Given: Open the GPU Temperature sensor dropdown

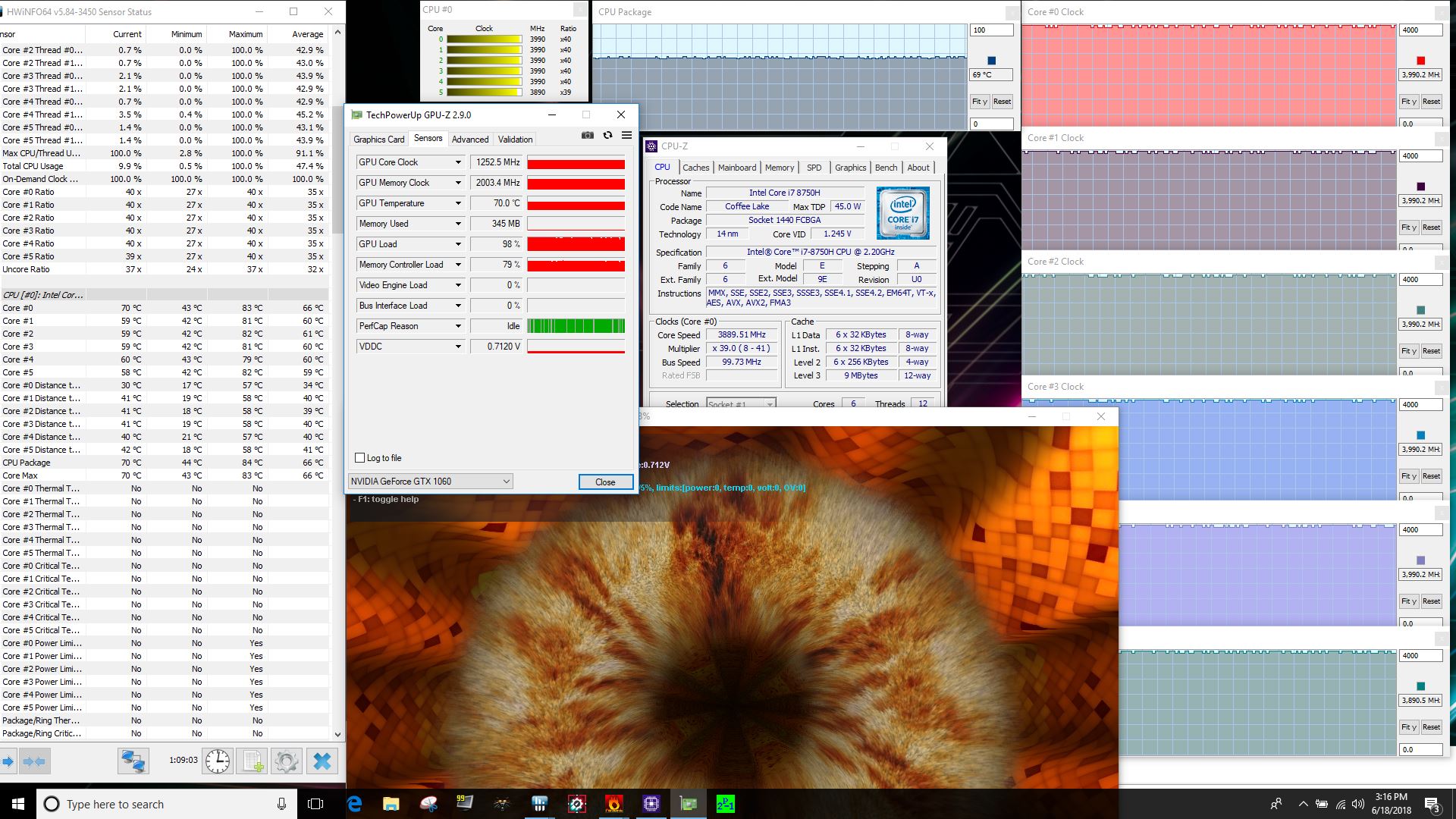Looking at the screenshot, I should 458,203.
